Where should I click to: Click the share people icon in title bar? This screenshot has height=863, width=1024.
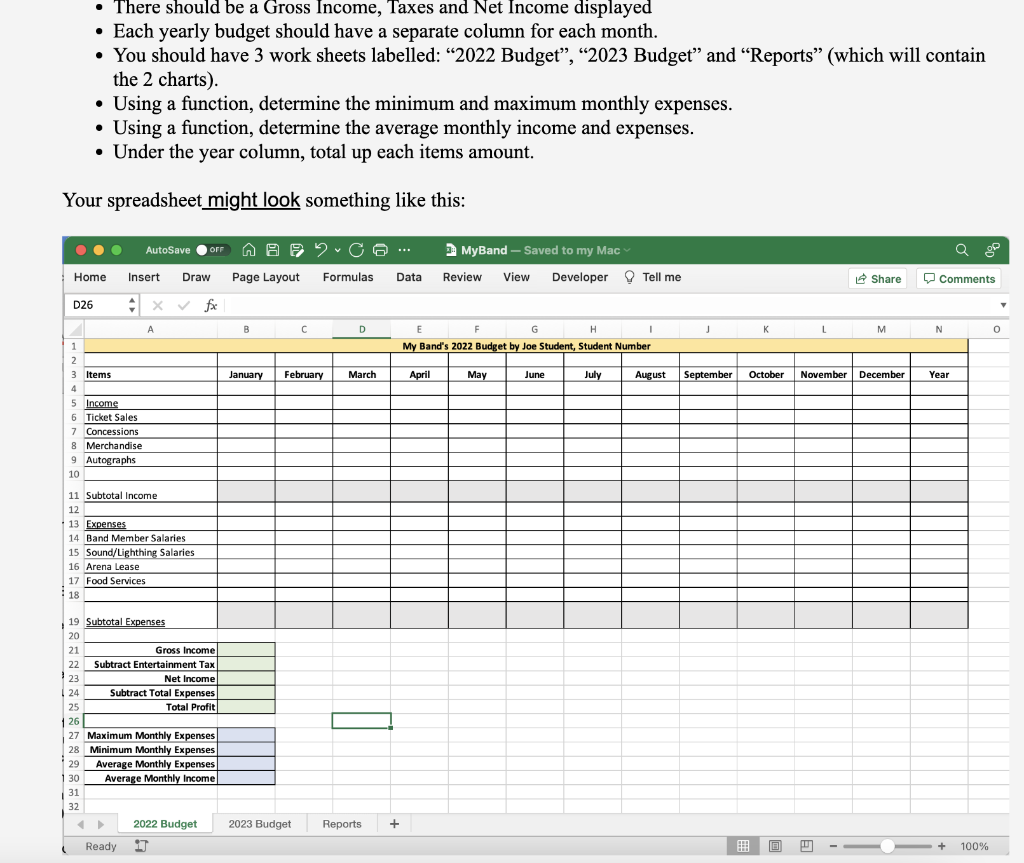pos(992,250)
